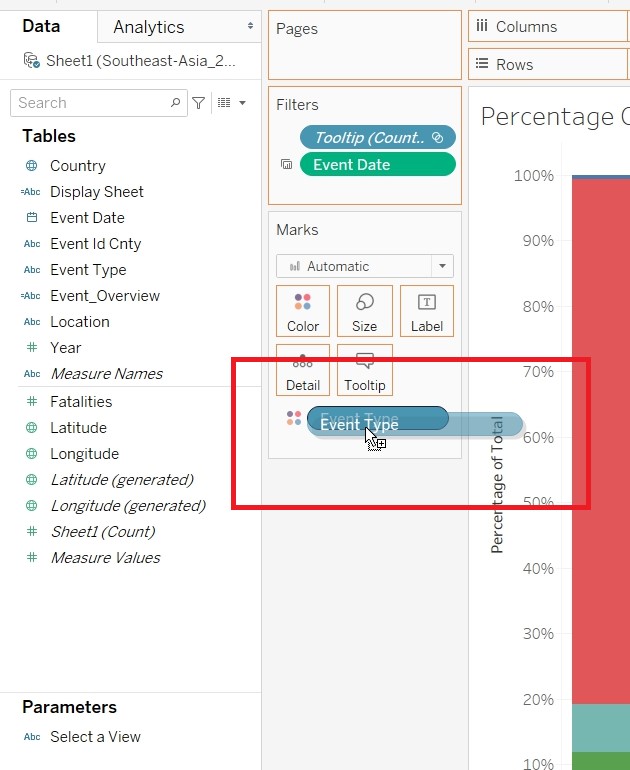Click the Size marks card button
630x770 pixels.
tap(364, 311)
